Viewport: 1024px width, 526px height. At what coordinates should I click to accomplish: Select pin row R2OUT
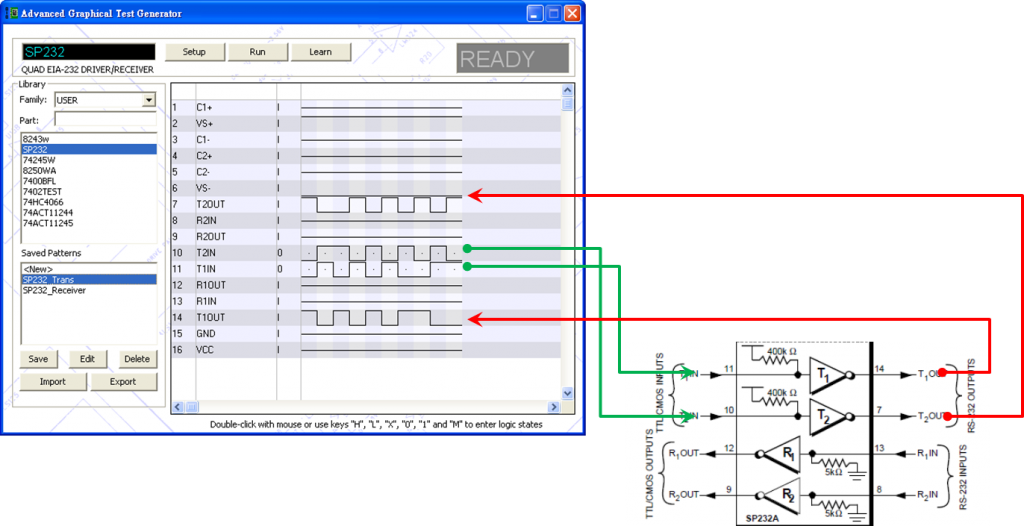pos(366,237)
